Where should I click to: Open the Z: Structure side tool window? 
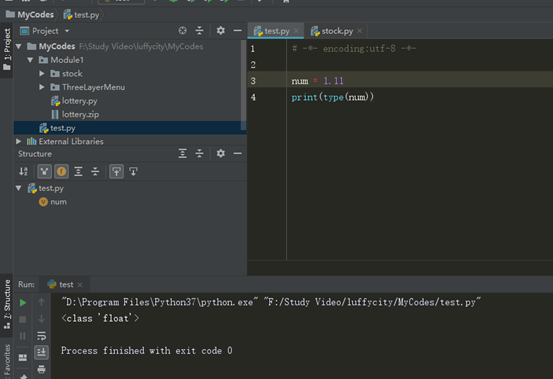tap(7, 304)
